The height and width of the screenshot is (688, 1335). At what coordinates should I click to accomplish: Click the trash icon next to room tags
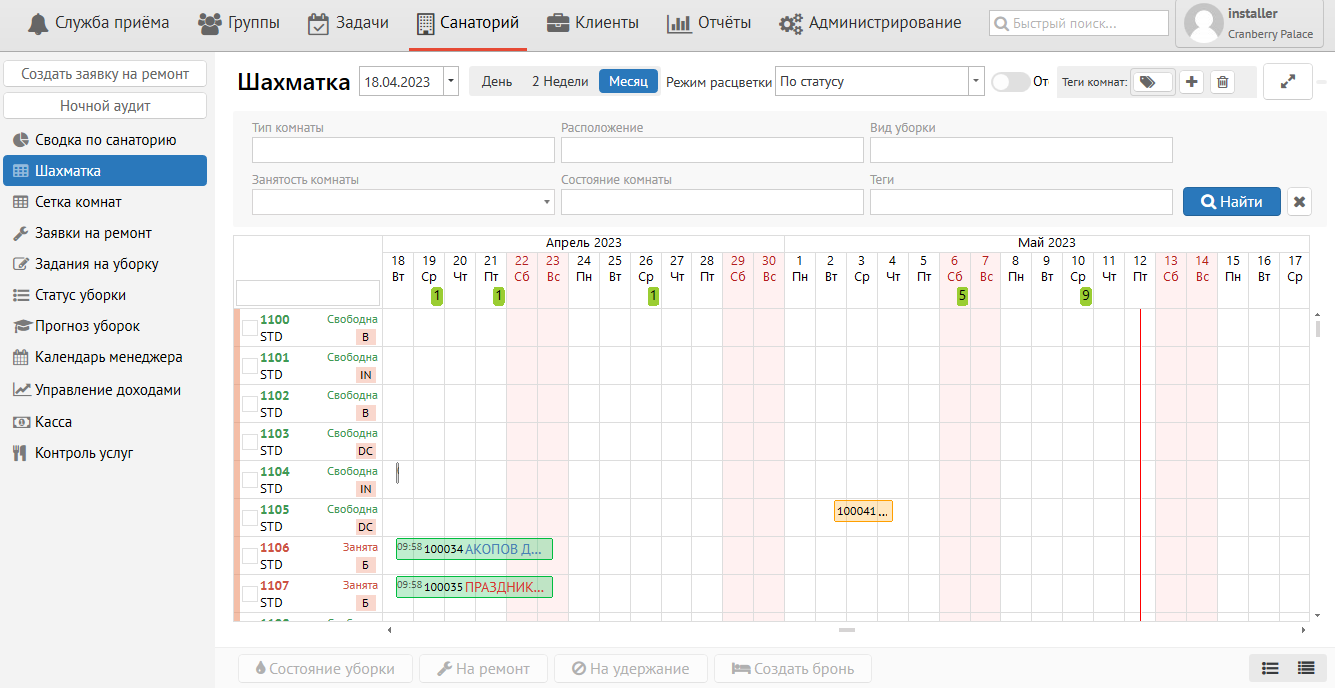[x=1222, y=82]
